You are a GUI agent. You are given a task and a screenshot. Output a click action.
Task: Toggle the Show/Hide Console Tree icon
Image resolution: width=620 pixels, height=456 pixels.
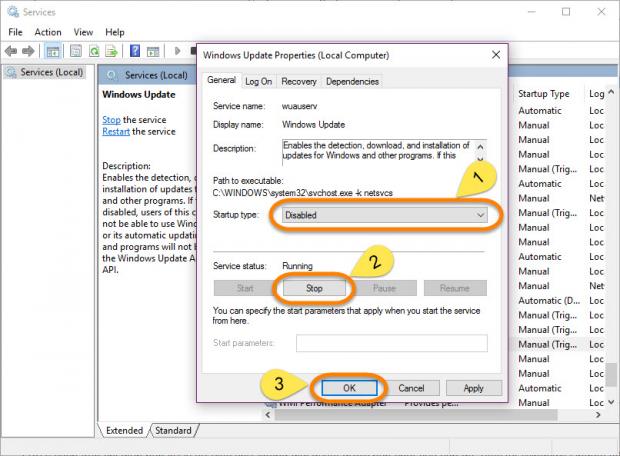point(53,51)
